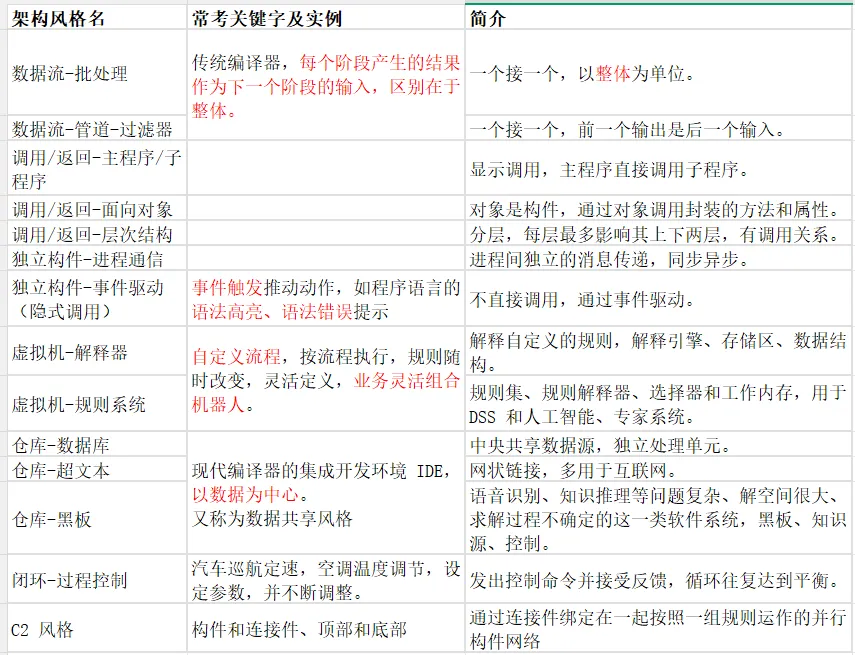Screen dimensions: 855x655
Task: Click cell '调用/返回-层次结构'
Action: pos(97,233)
